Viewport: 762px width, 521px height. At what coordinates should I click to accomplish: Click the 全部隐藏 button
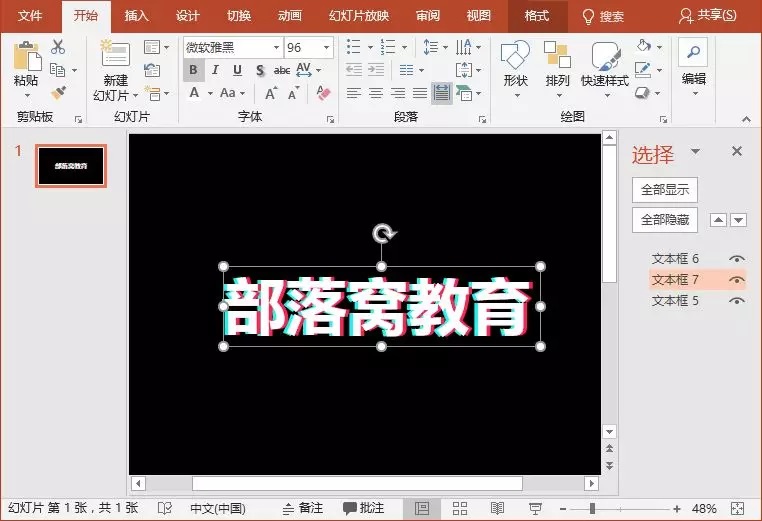665,220
